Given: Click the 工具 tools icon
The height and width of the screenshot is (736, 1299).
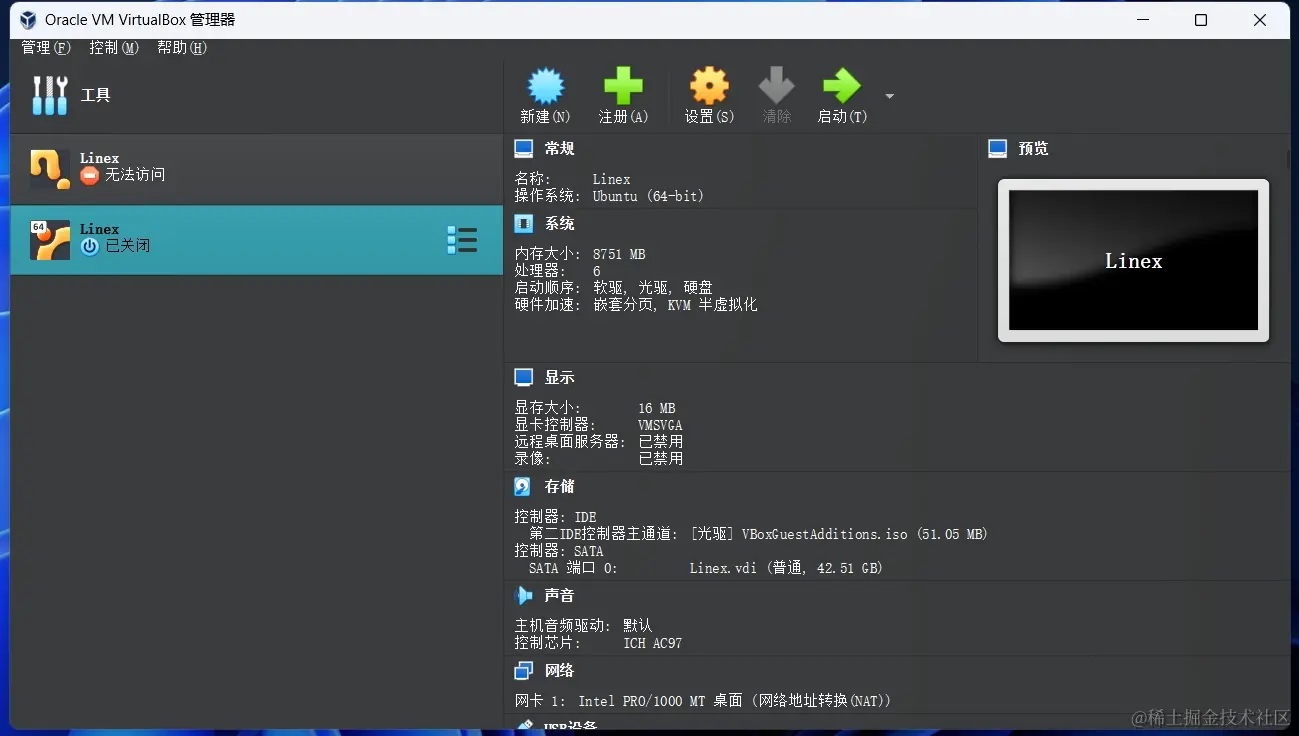Looking at the screenshot, I should (49, 94).
